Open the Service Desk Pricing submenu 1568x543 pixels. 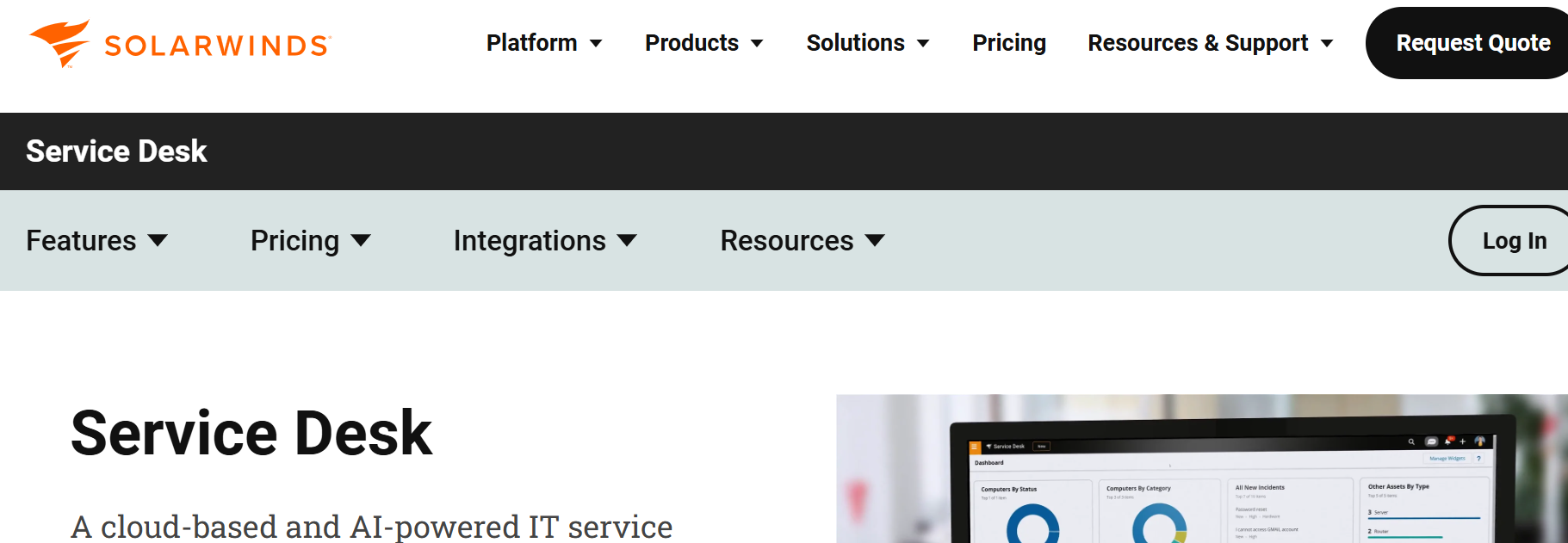tap(294, 241)
